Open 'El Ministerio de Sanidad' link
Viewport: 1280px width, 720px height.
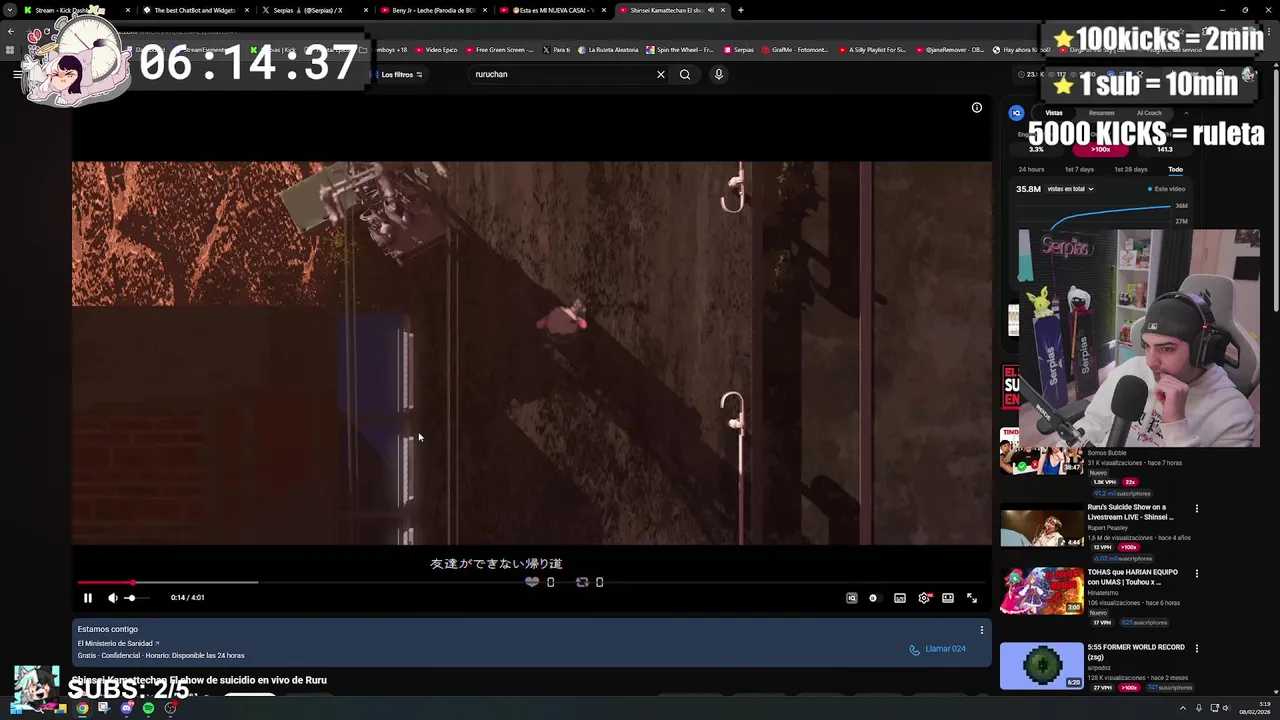pos(118,644)
